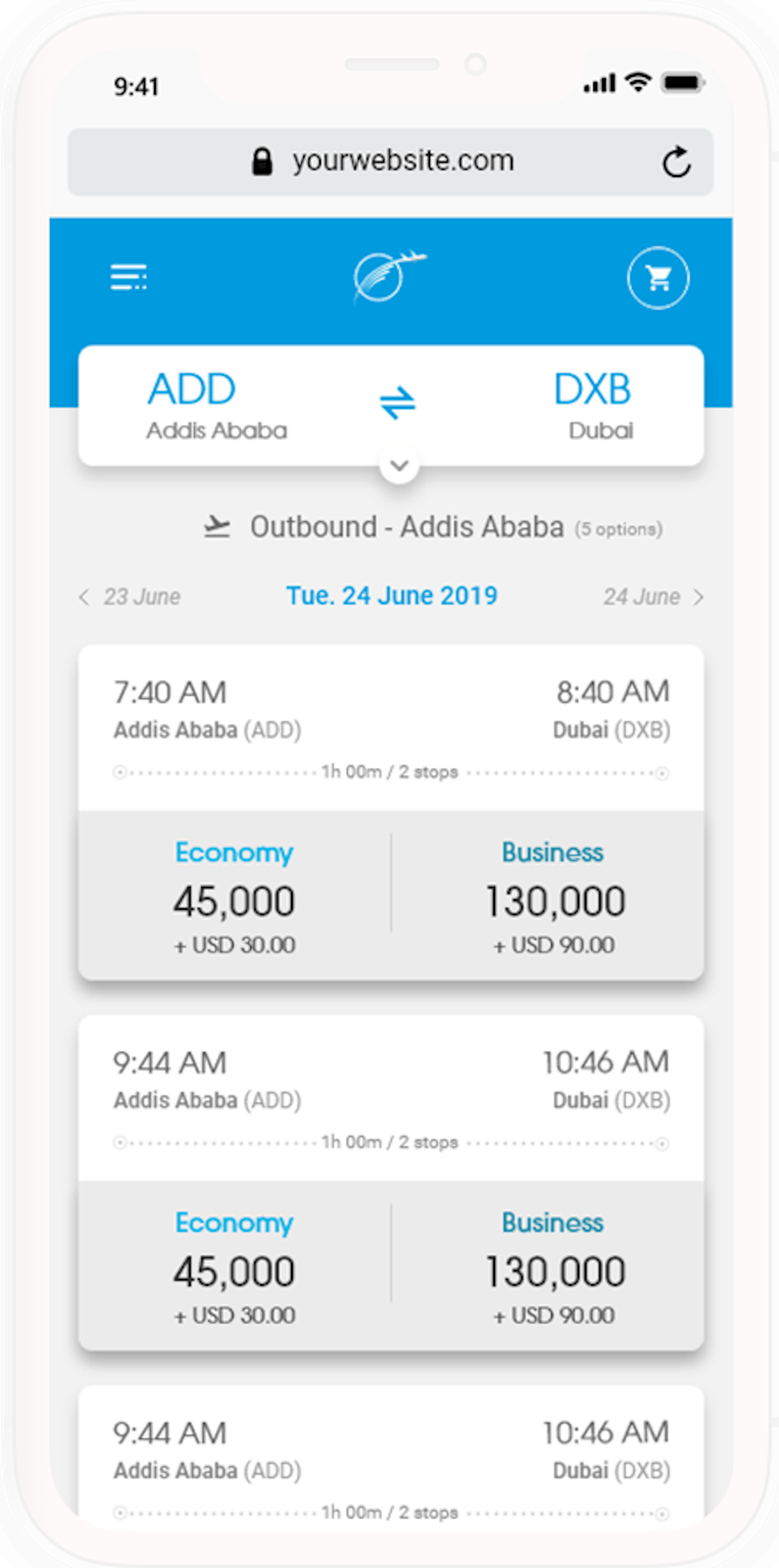Image resolution: width=779 pixels, height=1568 pixels.
Task: Open the 7:40 AM flight details
Action: [x=391, y=728]
